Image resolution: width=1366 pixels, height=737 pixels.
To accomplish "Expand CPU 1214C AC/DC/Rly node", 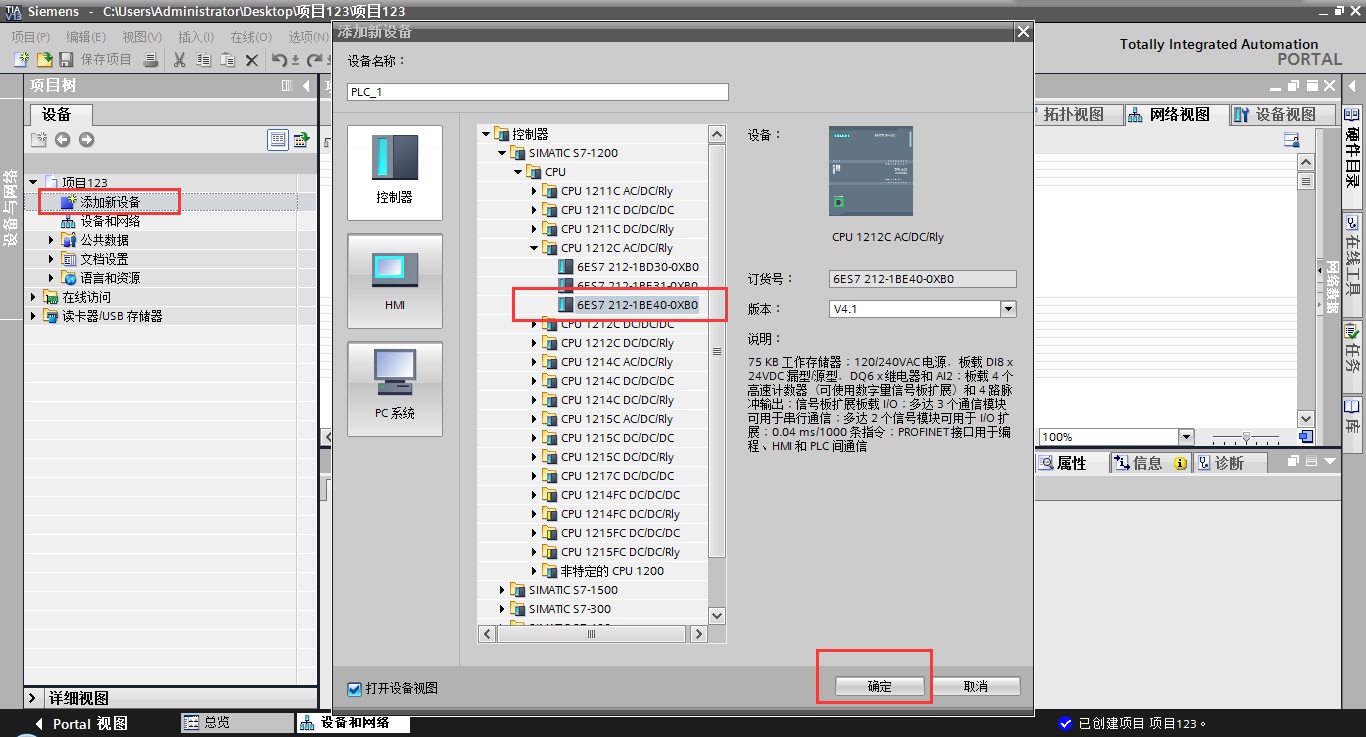I will point(534,362).
